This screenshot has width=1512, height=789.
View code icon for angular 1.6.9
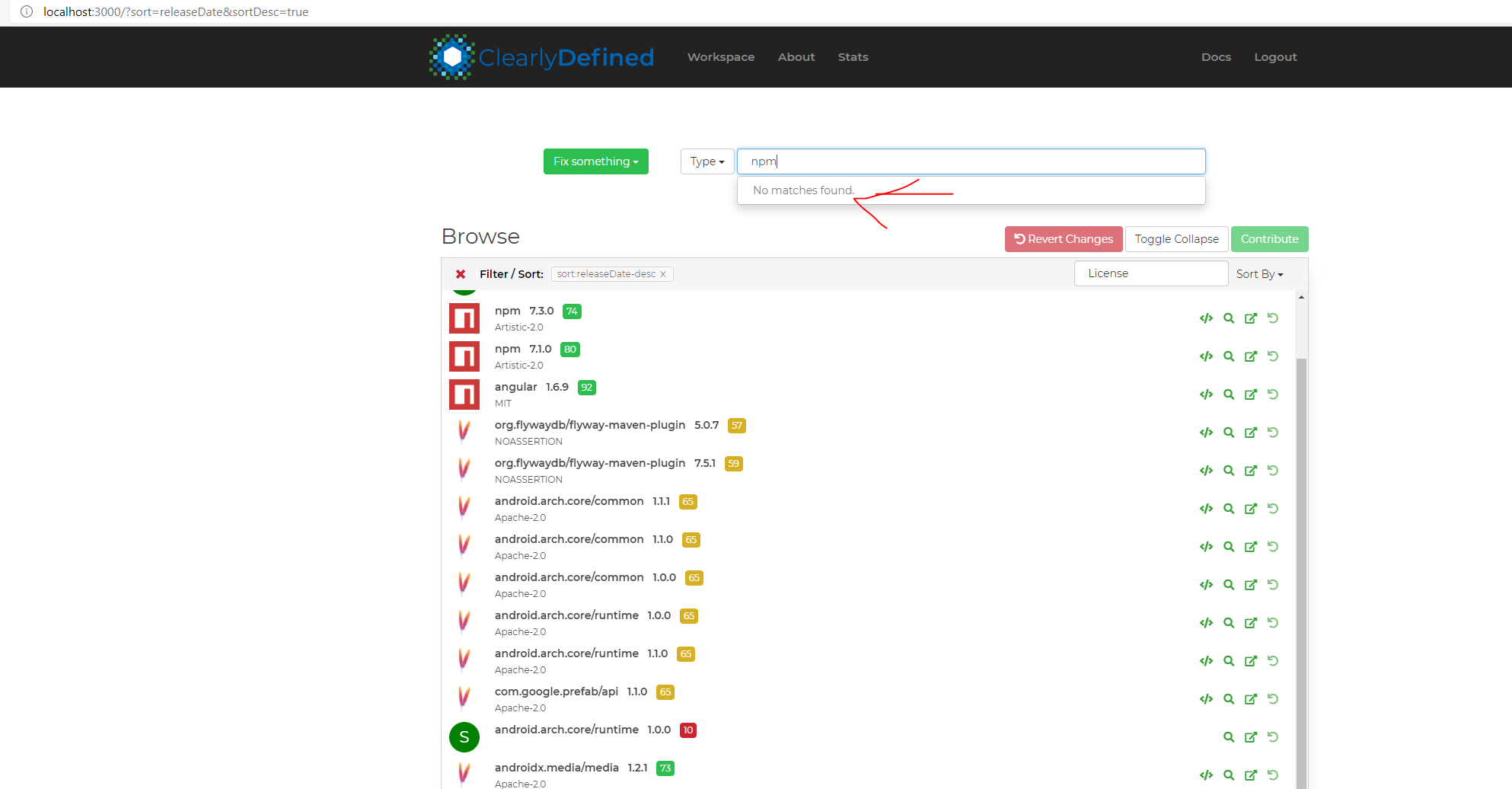(x=1206, y=394)
